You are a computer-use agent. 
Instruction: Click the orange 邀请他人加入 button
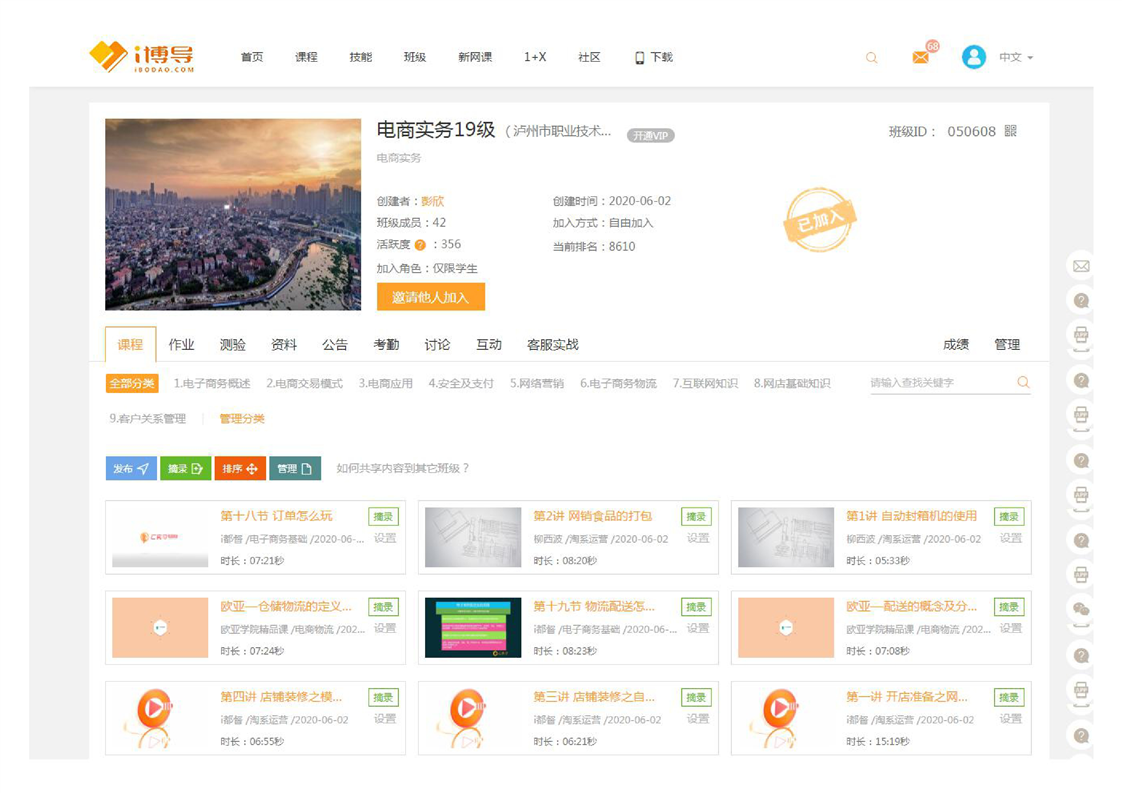coord(430,297)
